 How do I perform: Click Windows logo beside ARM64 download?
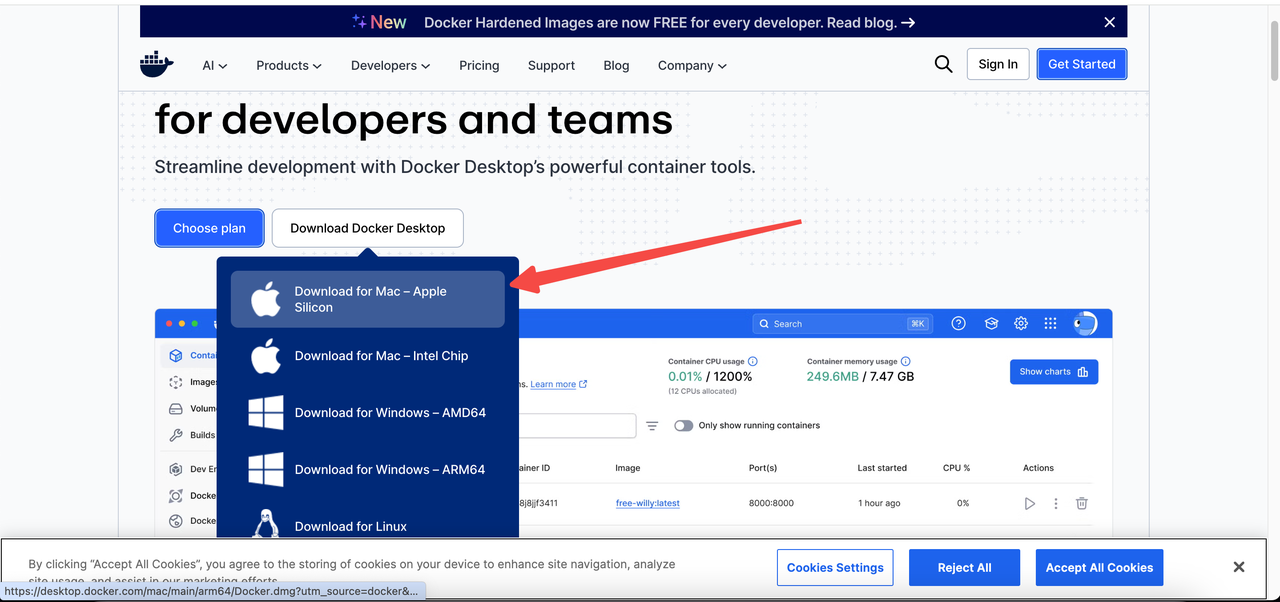coord(266,470)
